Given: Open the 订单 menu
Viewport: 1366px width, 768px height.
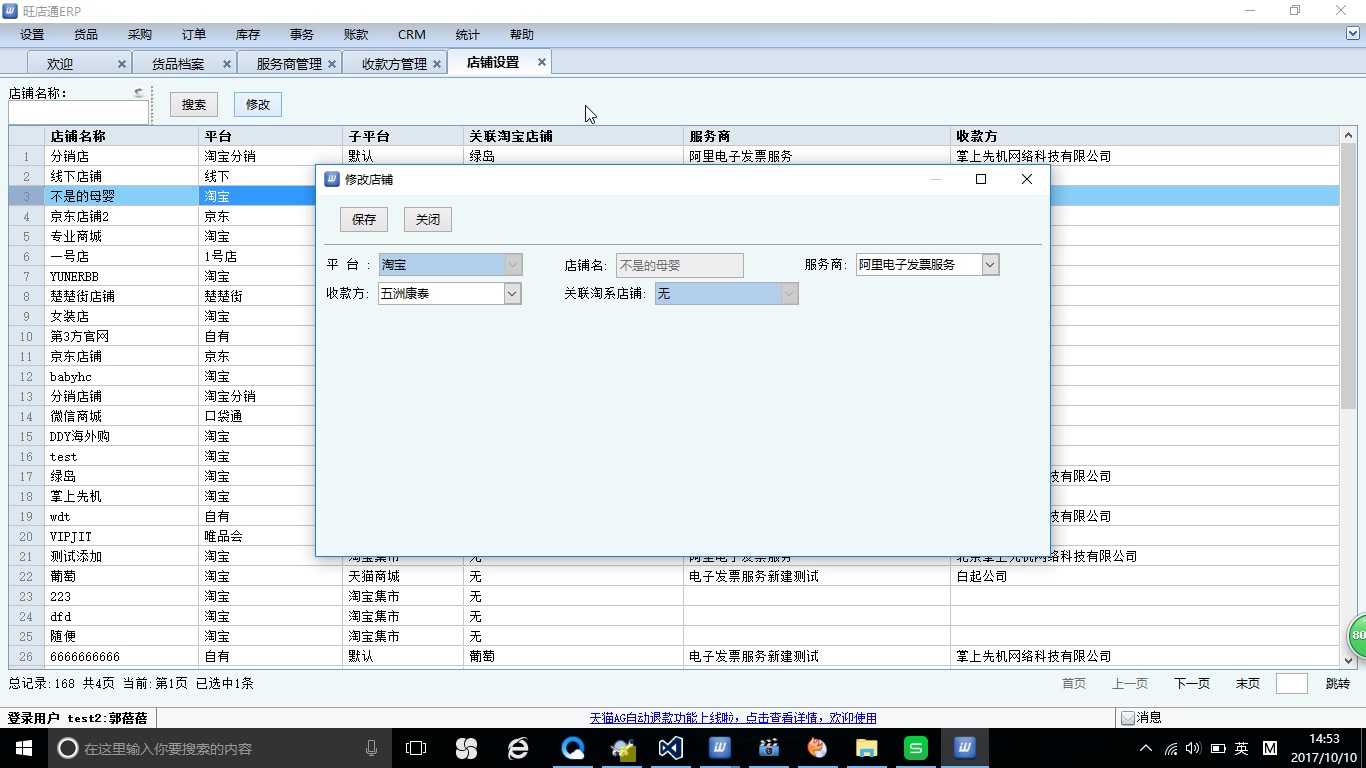Looking at the screenshot, I should tap(194, 35).
